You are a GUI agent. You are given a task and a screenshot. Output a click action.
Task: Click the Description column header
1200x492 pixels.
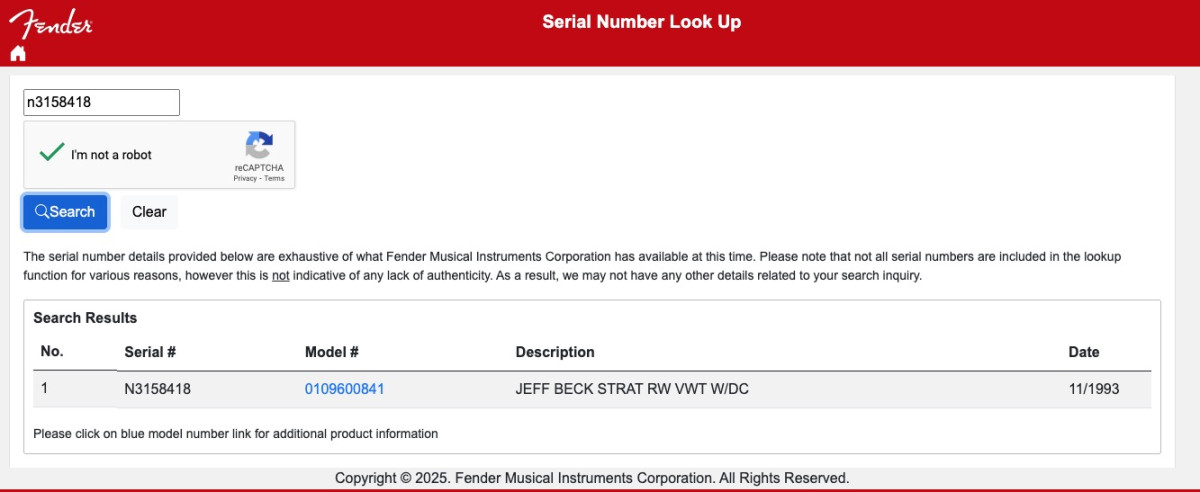(x=555, y=352)
